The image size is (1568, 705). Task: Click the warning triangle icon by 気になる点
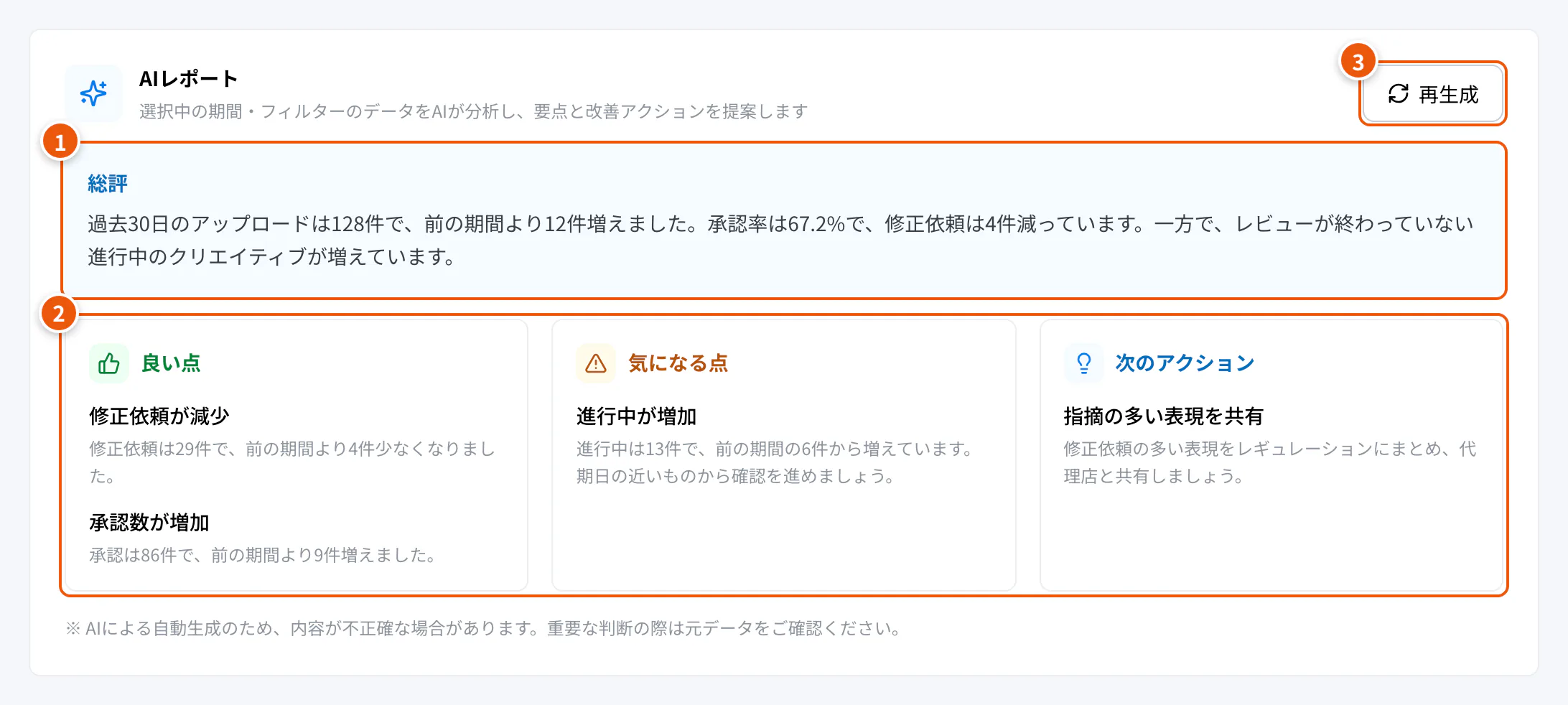coord(596,363)
